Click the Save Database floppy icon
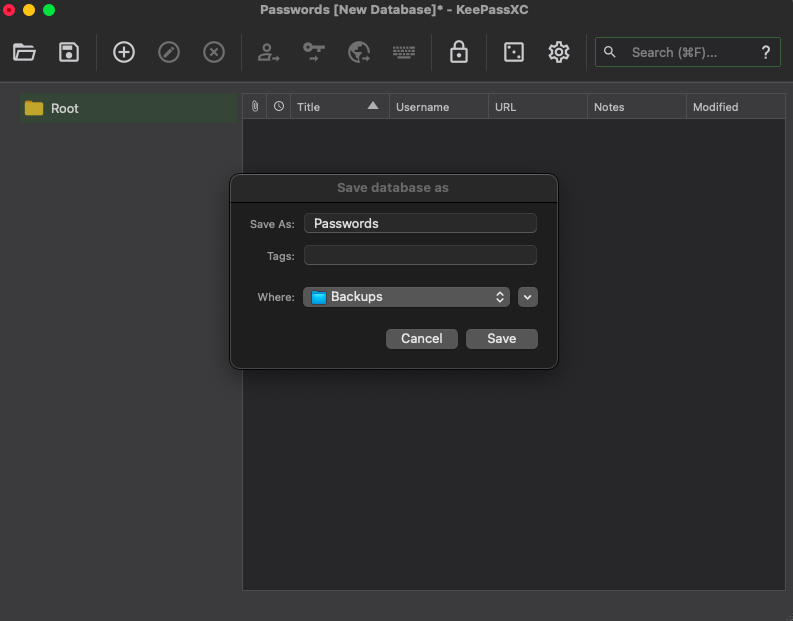 [x=69, y=52]
